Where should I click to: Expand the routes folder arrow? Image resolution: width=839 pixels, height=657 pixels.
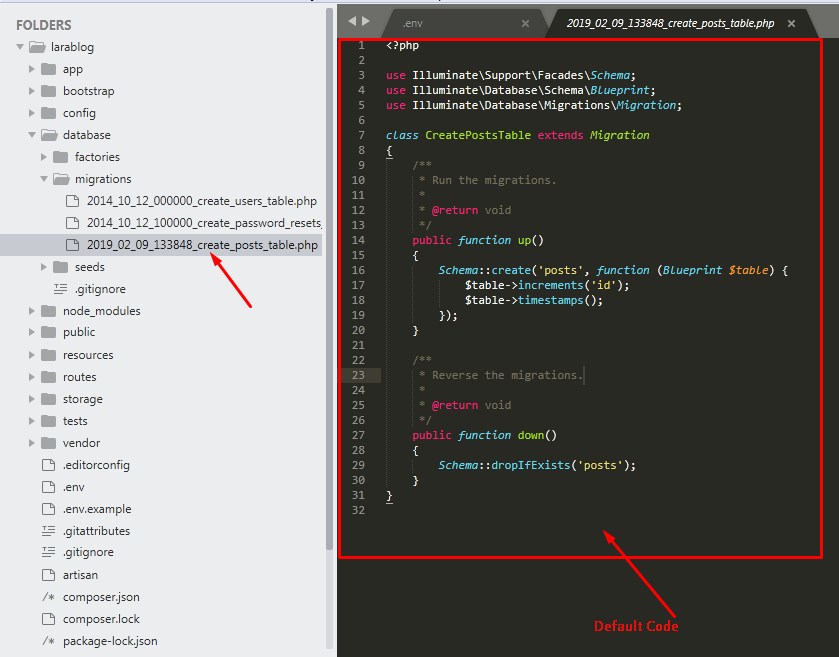click(x=32, y=377)
